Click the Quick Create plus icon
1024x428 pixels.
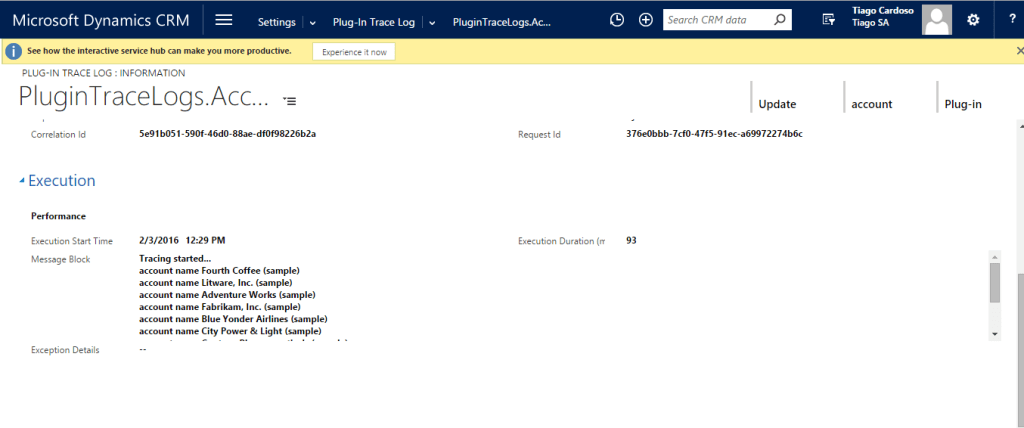point(646,20)
